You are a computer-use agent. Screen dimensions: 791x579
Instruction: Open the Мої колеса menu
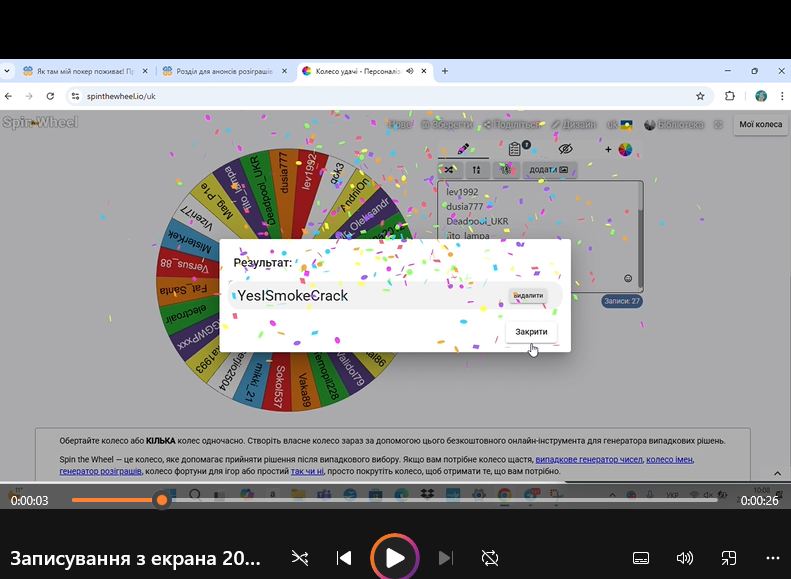759,125
